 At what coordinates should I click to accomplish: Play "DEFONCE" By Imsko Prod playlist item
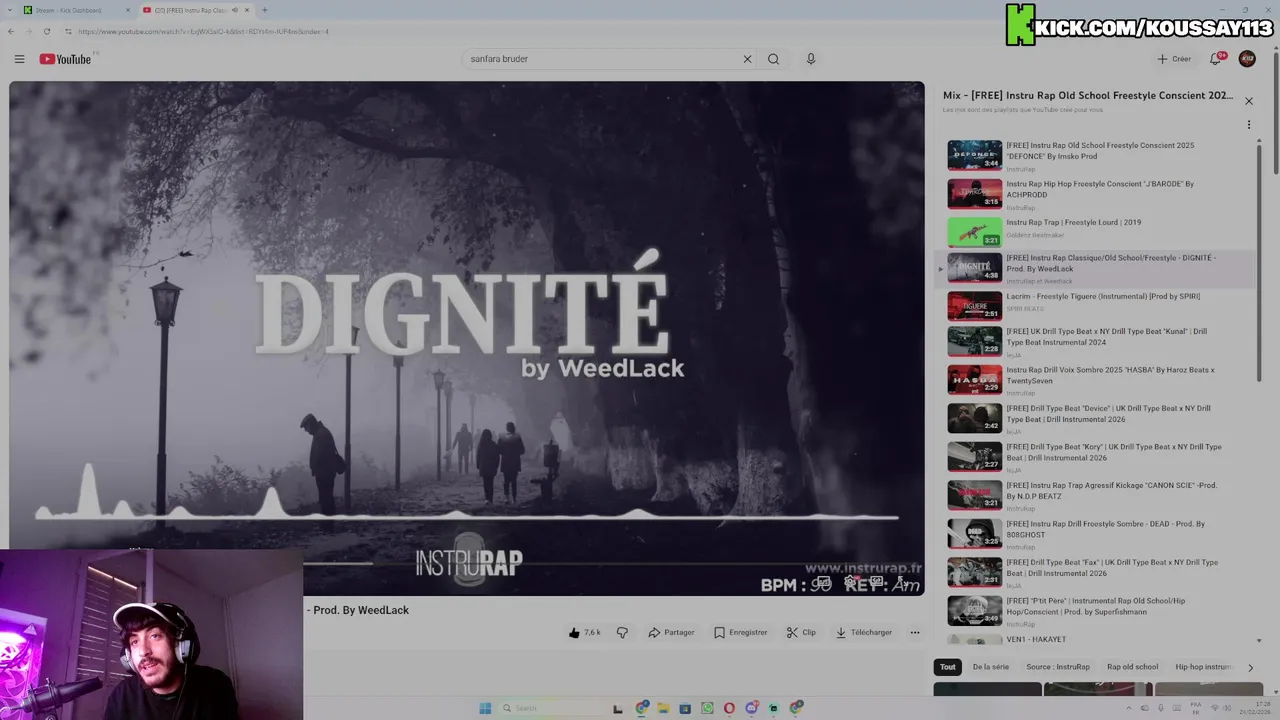tap(1095, 155)
